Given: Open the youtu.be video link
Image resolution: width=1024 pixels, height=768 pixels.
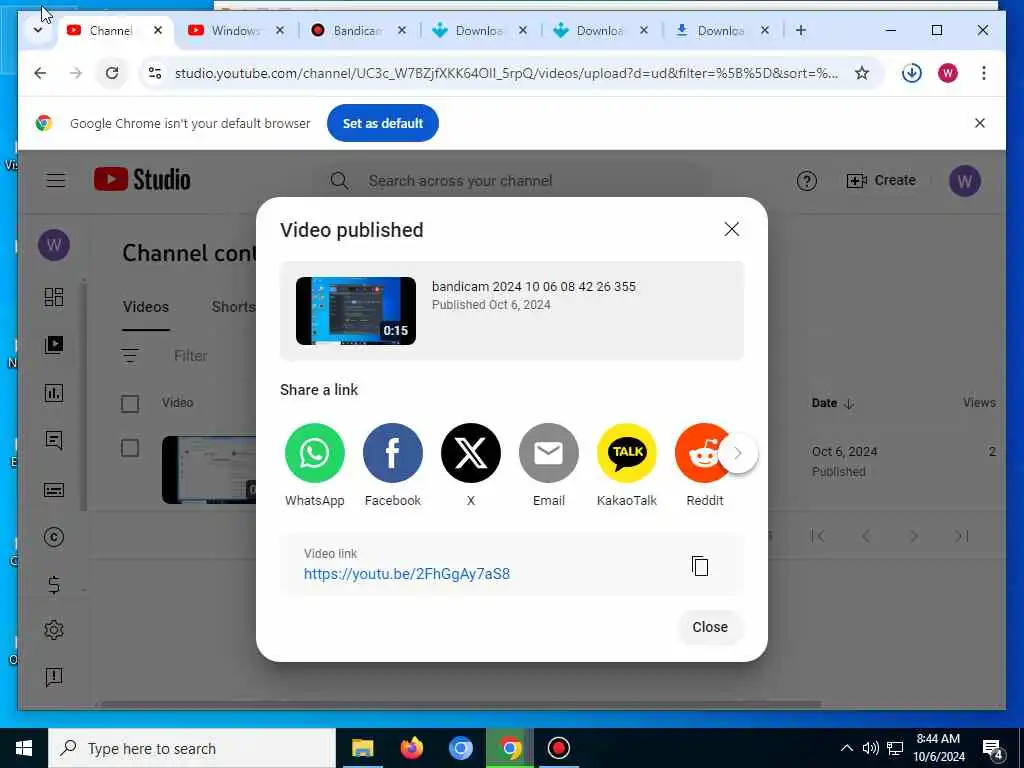Looking at the screenshot, I should tap(407, 573).
